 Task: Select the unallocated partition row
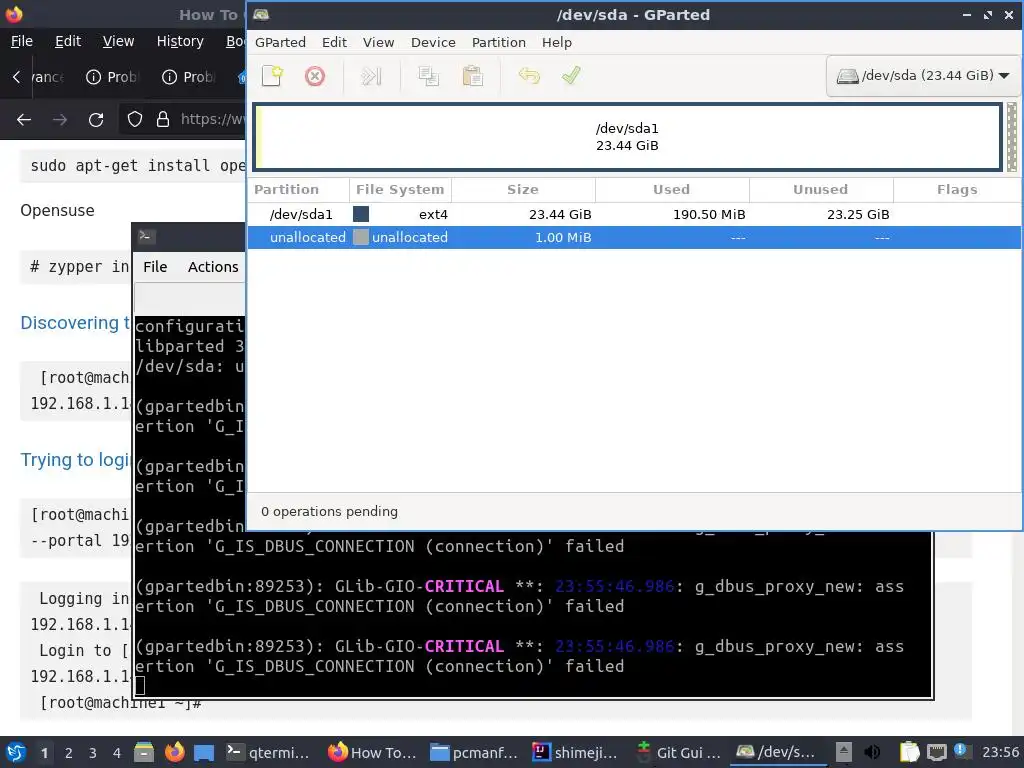click(x=633, y=237)
